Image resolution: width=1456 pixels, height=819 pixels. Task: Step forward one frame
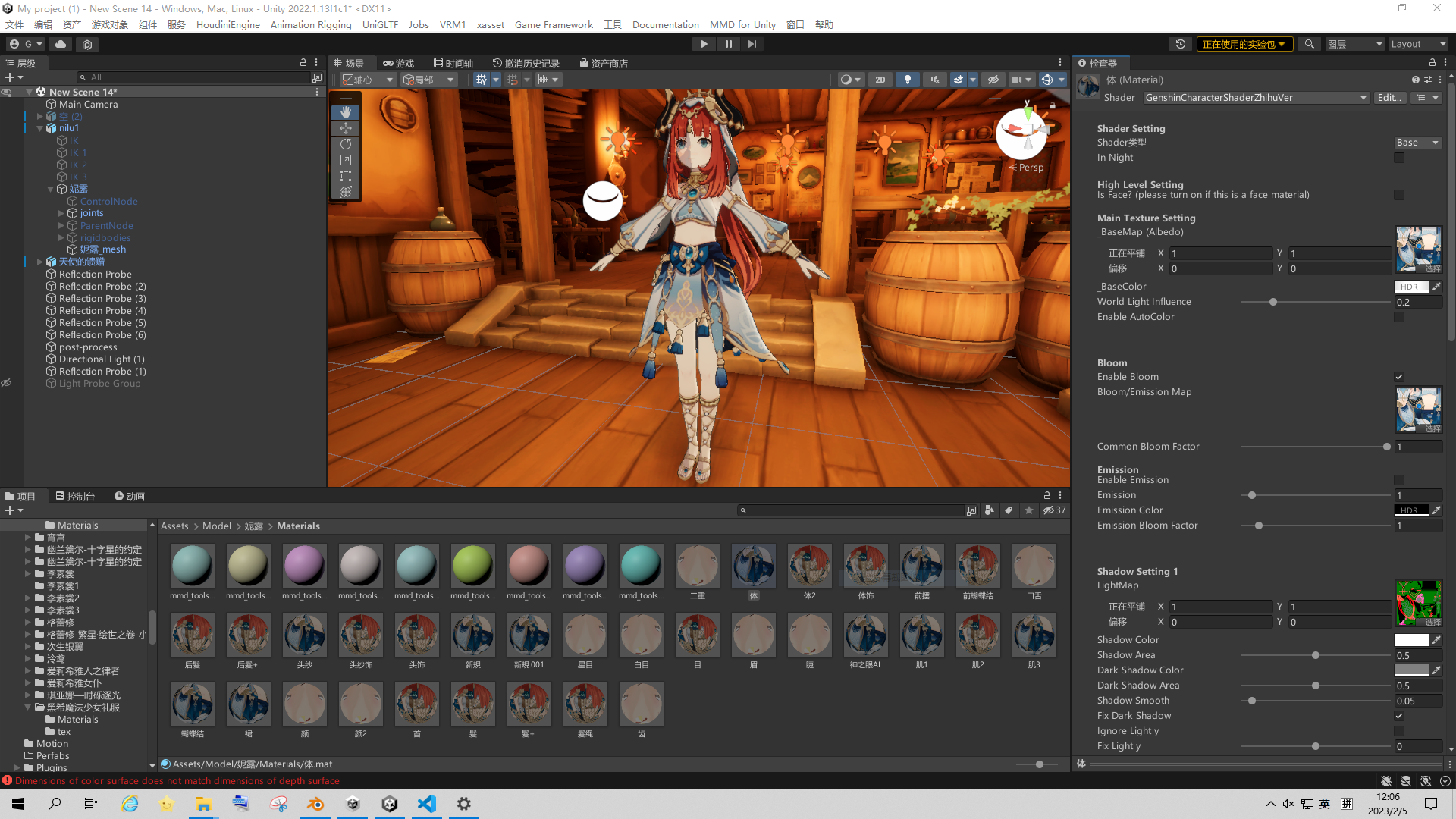point(752,44)
